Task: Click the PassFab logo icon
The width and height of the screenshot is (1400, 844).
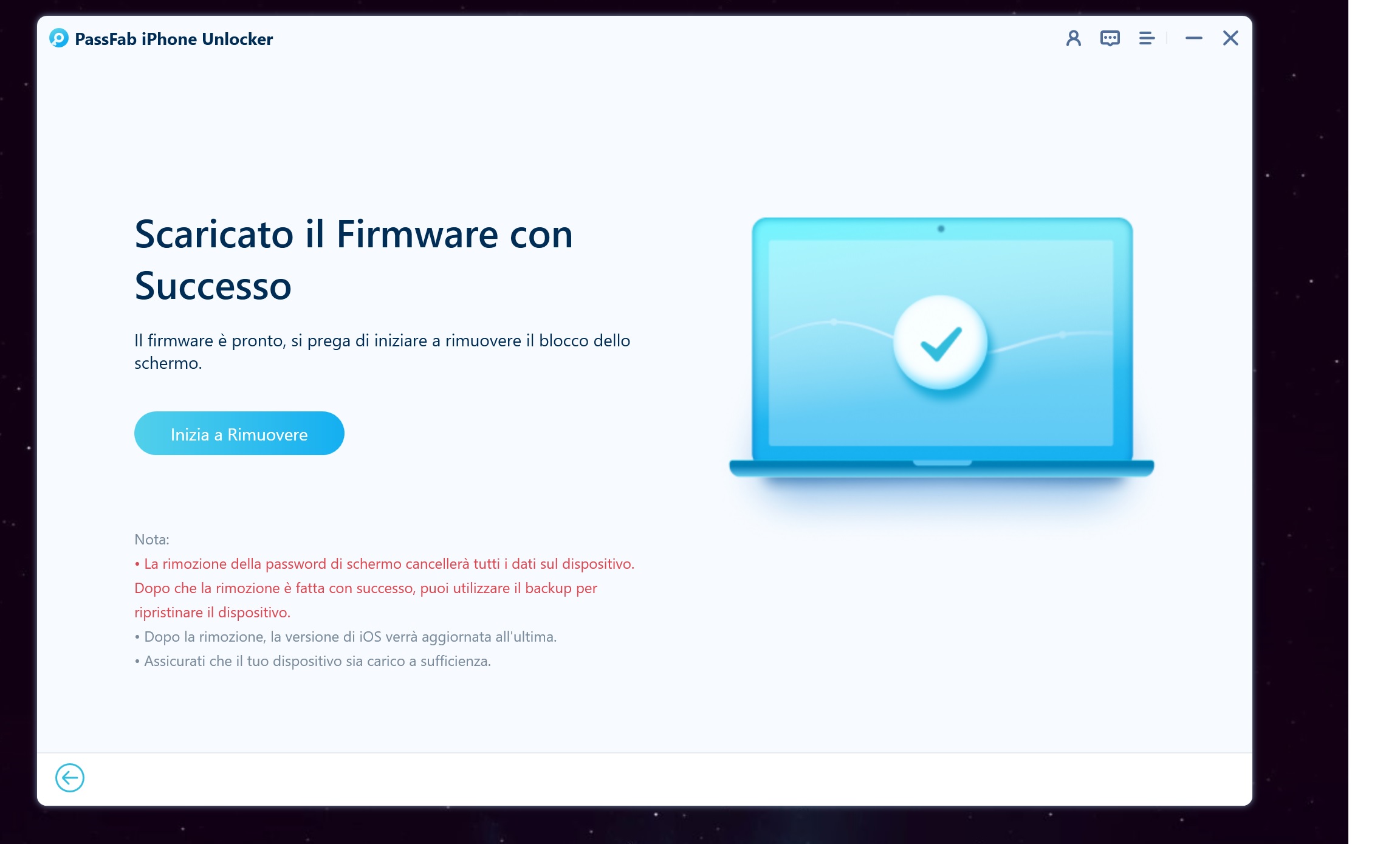Action: pos(59,38)
